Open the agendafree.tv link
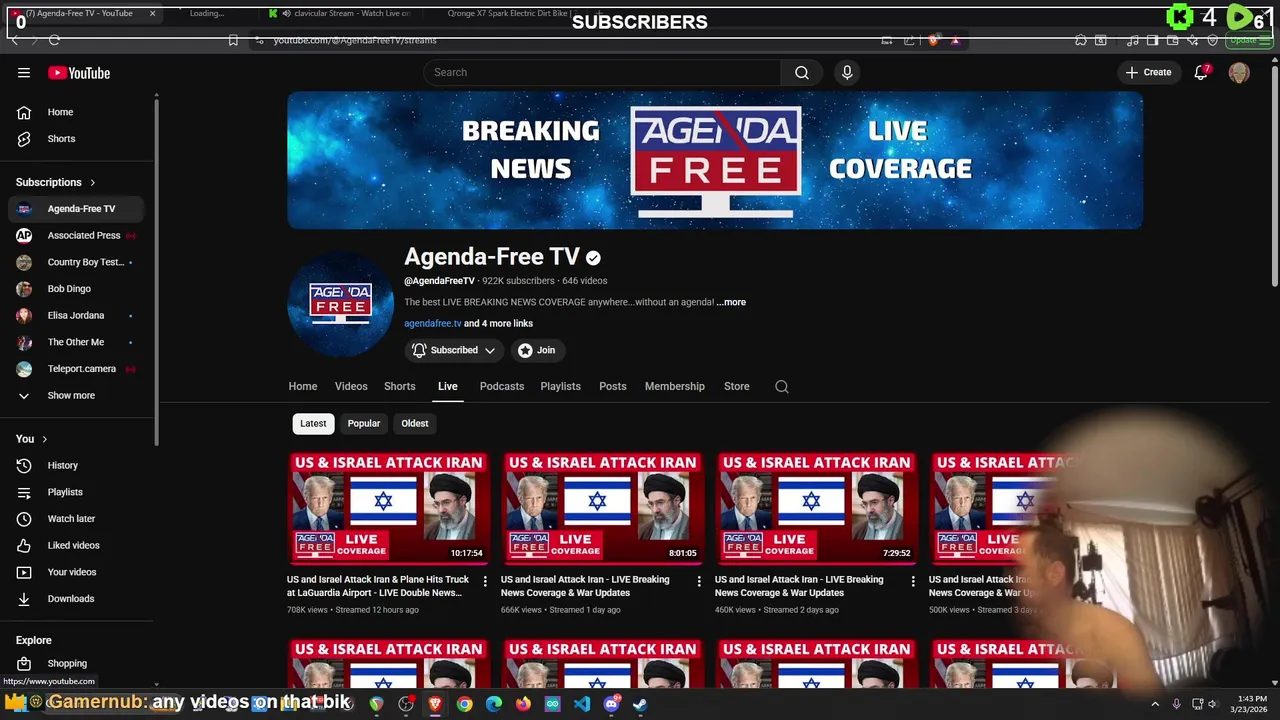Screen dimensions: 1280x720 pos(433,324)
